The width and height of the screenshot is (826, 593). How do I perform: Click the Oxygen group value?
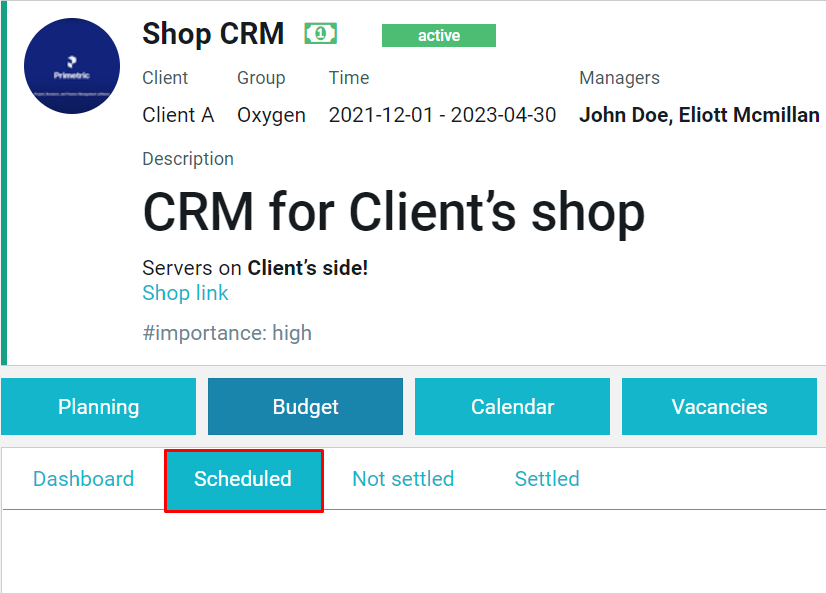[271, 115]
